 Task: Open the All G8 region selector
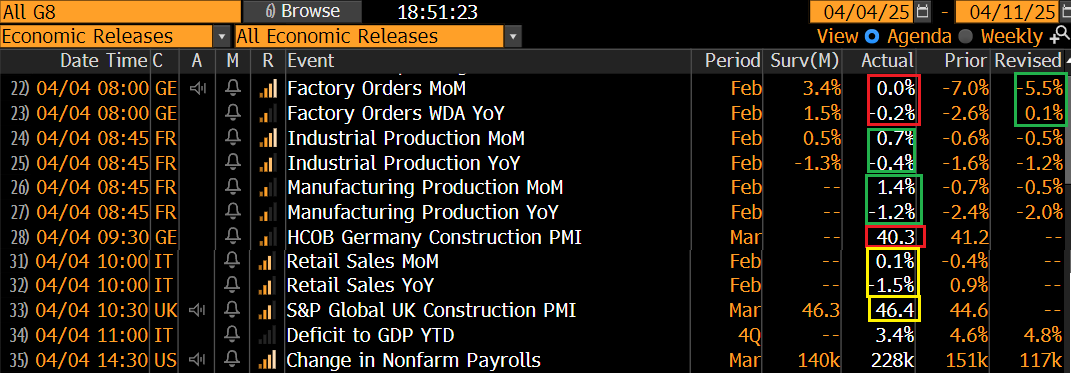pos(120,11)
